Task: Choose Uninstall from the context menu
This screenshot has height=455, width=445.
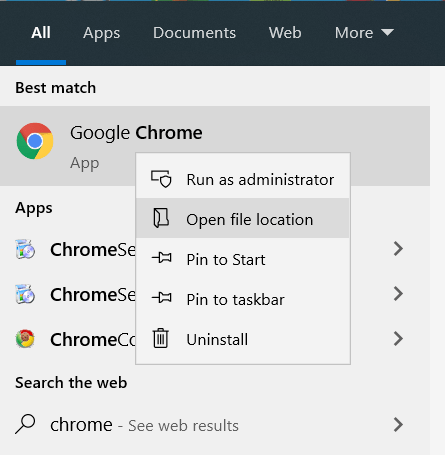Action: pyautogui.click(x=243, y=339)
